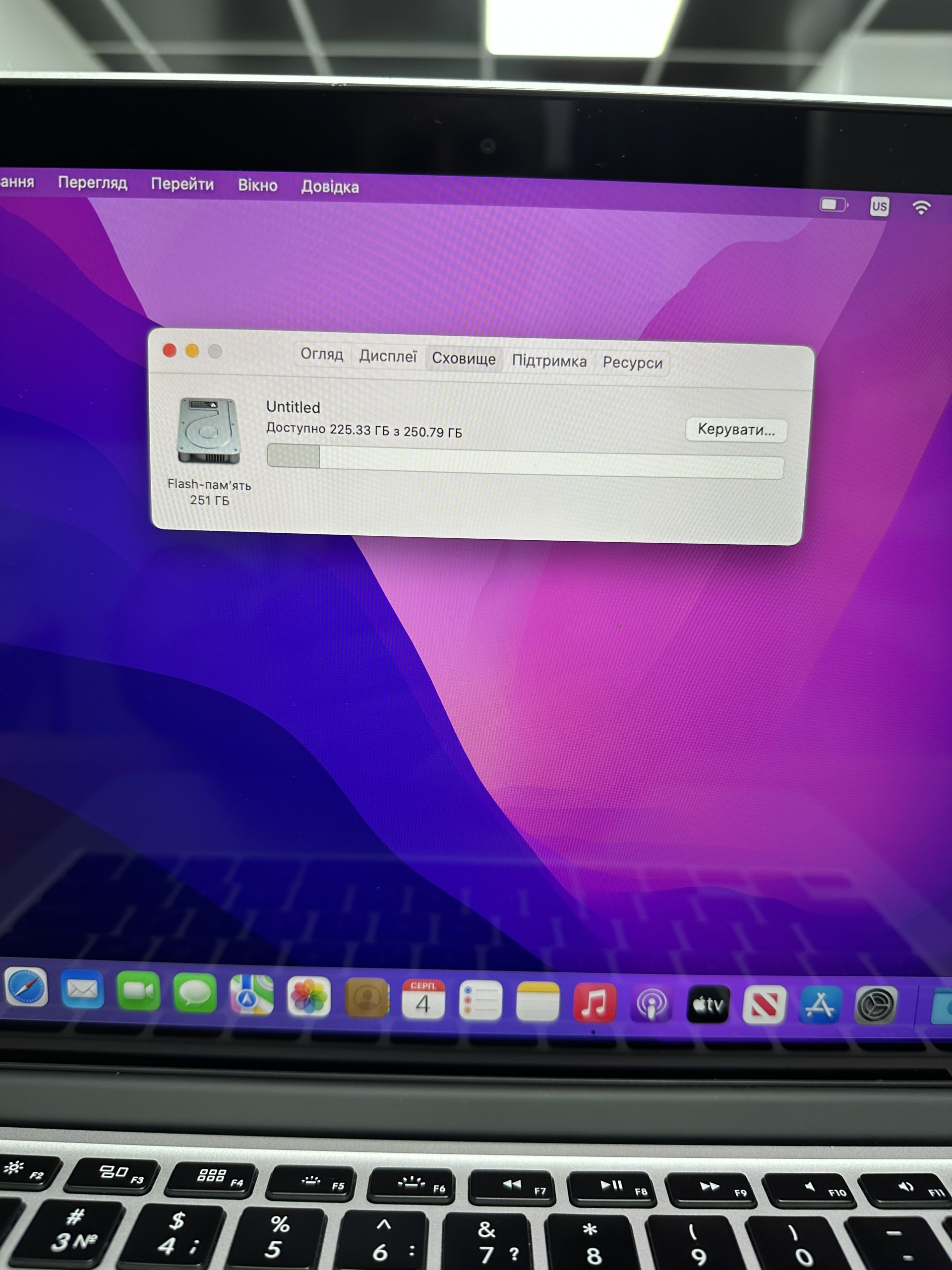Open Podcasts in the Dock
The width and height of the screenshot is (952, 1270).
point(652,1004)
